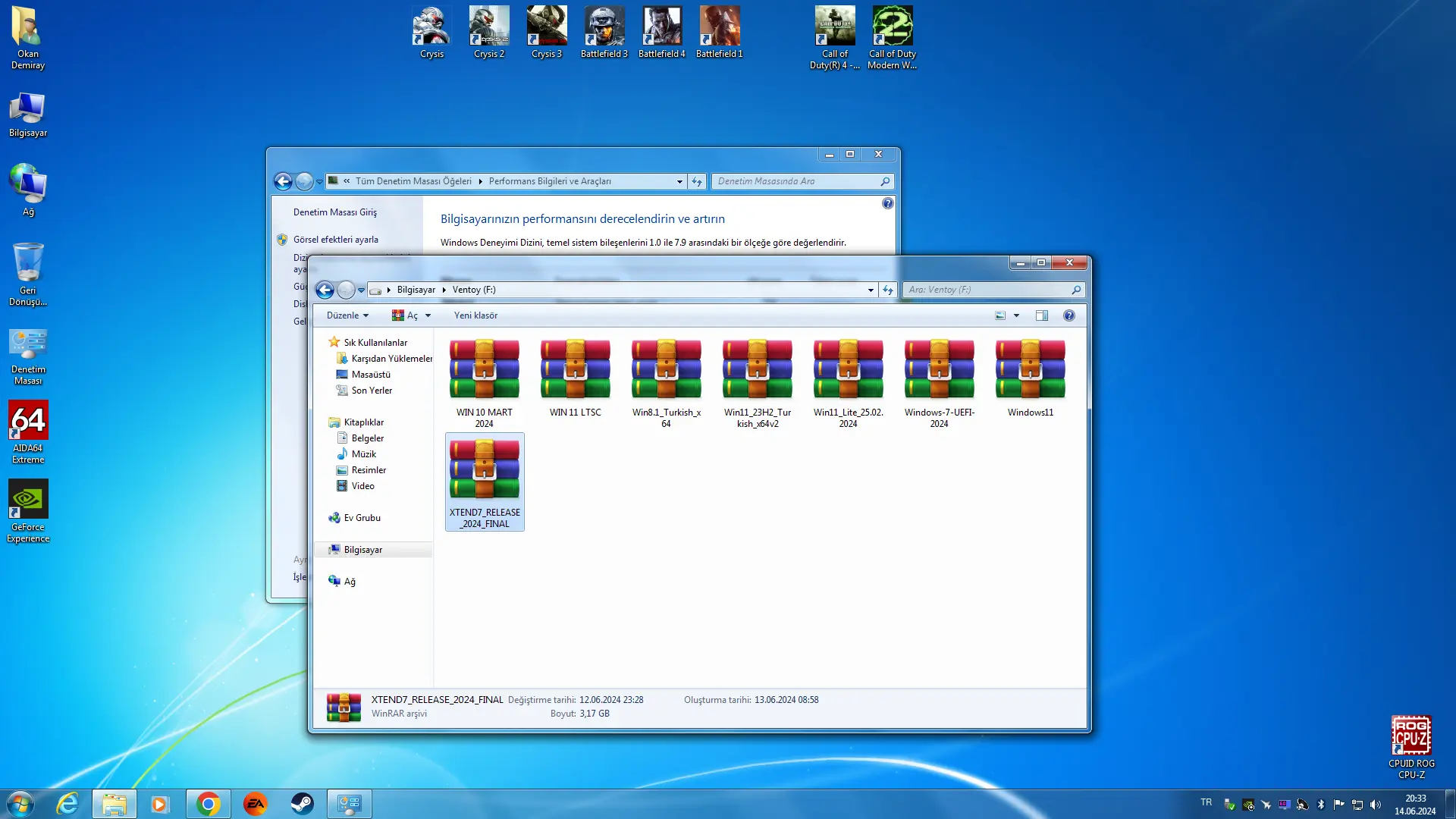Viewport: 1456px width, 819px height.
Task: Click the Denetim Masası Giriş link
Action: [x=335, y=212]
